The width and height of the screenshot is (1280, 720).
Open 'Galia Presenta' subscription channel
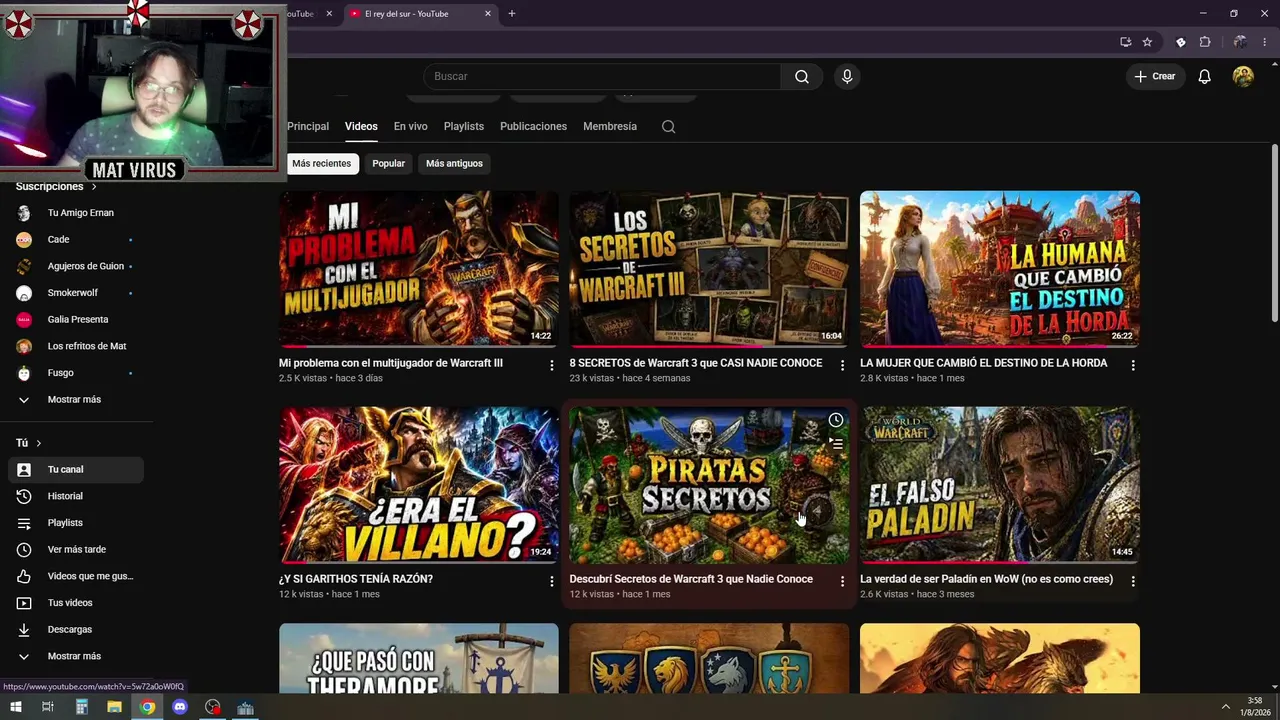point(76,320)
